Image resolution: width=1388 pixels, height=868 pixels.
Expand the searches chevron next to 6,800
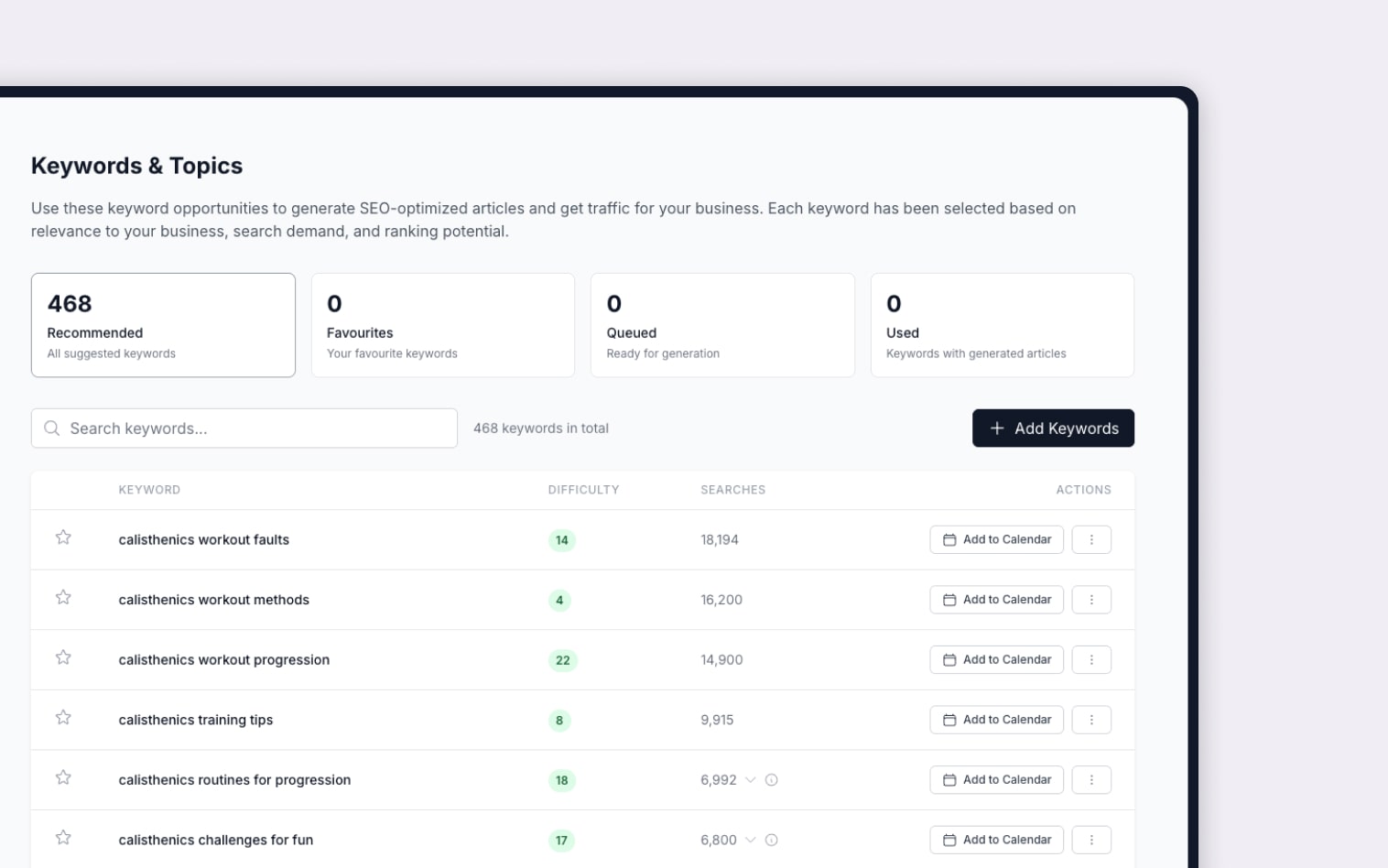coord(751,840)
